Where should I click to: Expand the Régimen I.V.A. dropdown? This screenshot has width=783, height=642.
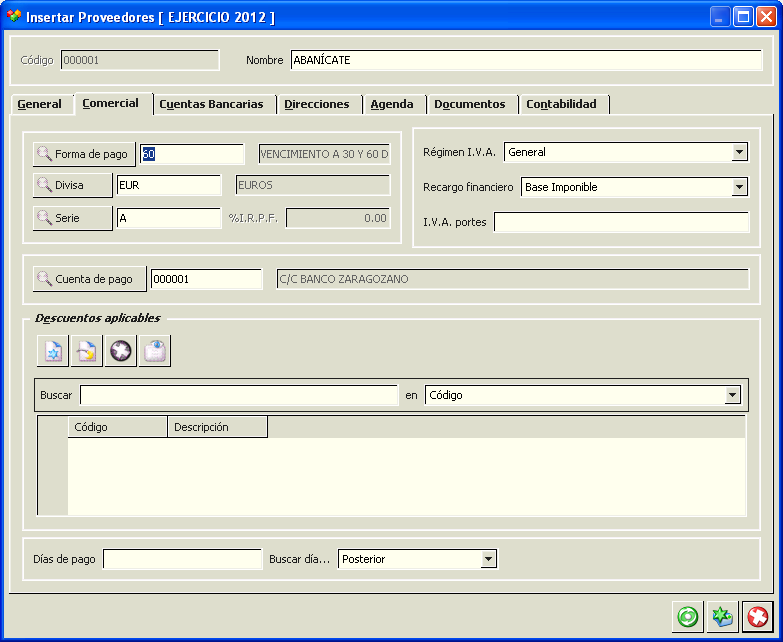739,152
